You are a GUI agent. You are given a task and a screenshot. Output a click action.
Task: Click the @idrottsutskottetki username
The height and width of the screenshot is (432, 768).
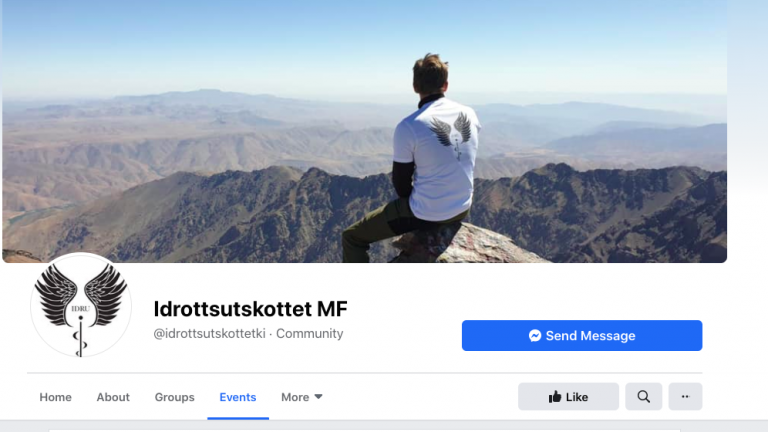point(209,334)
